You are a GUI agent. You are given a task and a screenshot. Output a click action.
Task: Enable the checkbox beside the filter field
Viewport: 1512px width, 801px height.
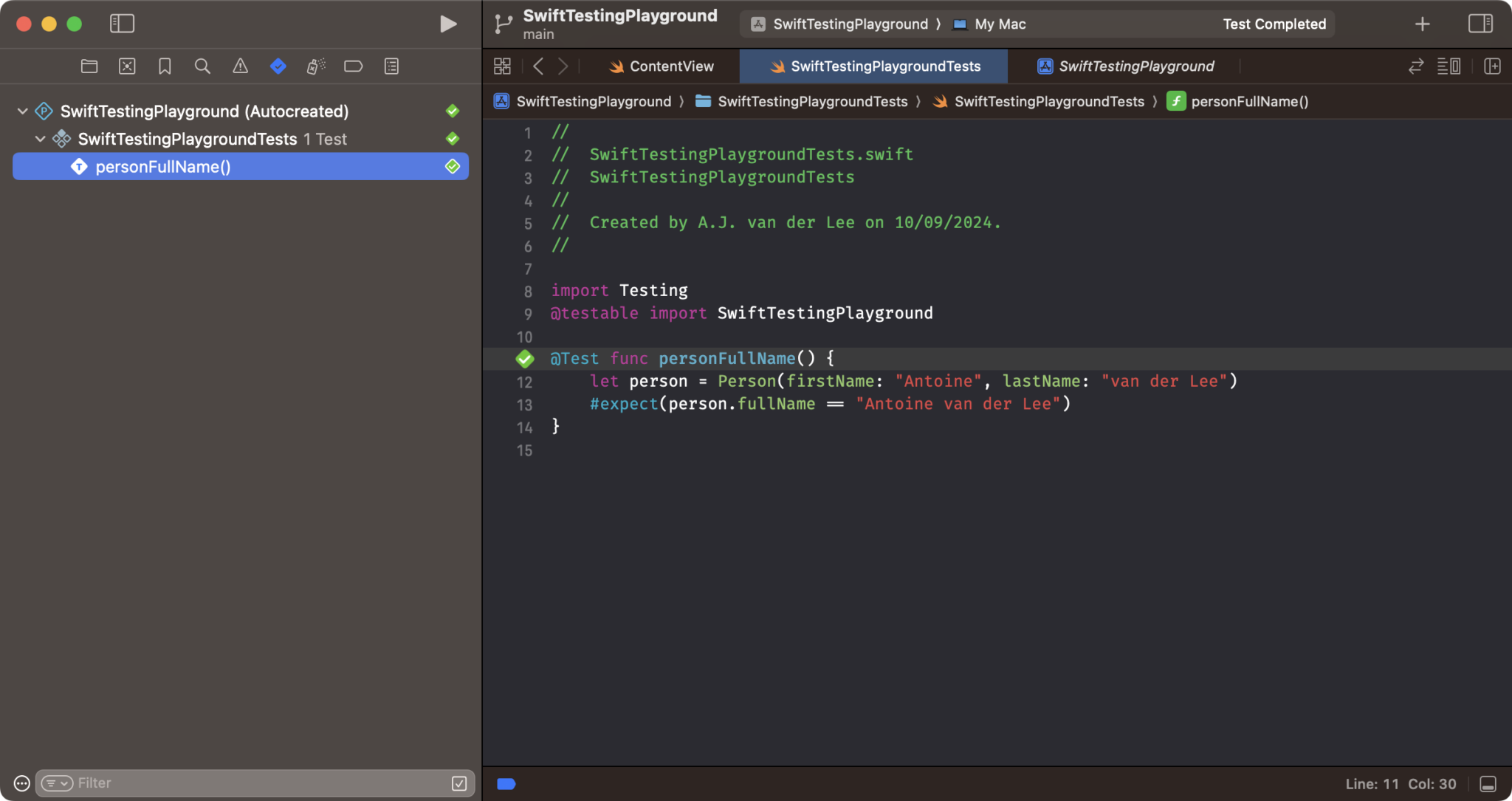pos(460,783)
